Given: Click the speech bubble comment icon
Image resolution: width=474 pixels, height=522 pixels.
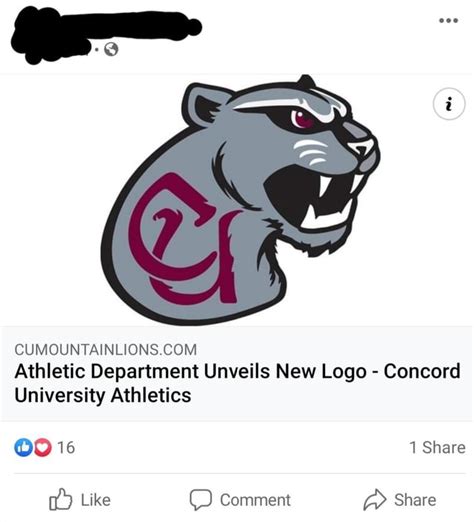Looking at the screenshot, I should 200,500.
